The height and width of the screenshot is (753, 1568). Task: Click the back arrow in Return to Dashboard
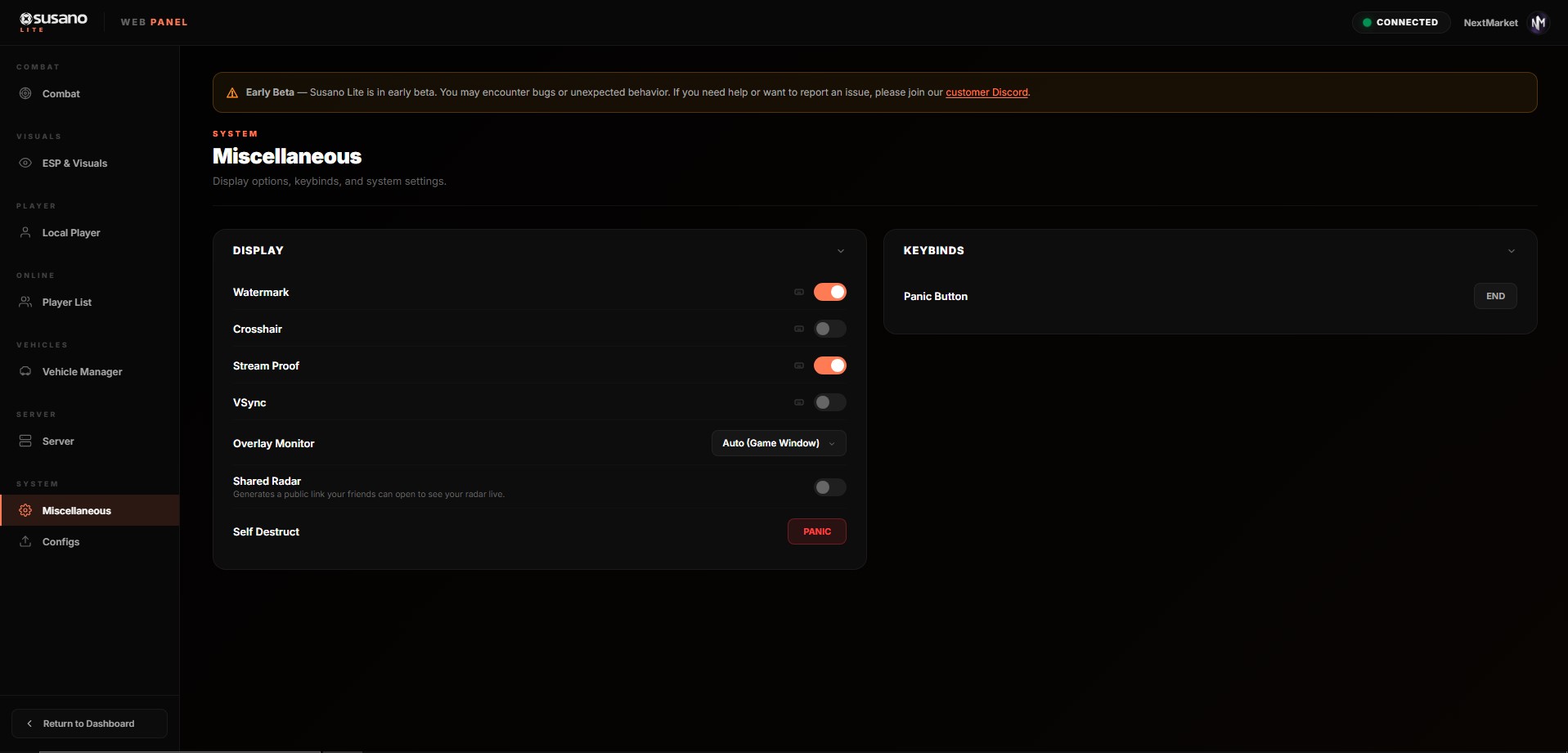[29, 724]
